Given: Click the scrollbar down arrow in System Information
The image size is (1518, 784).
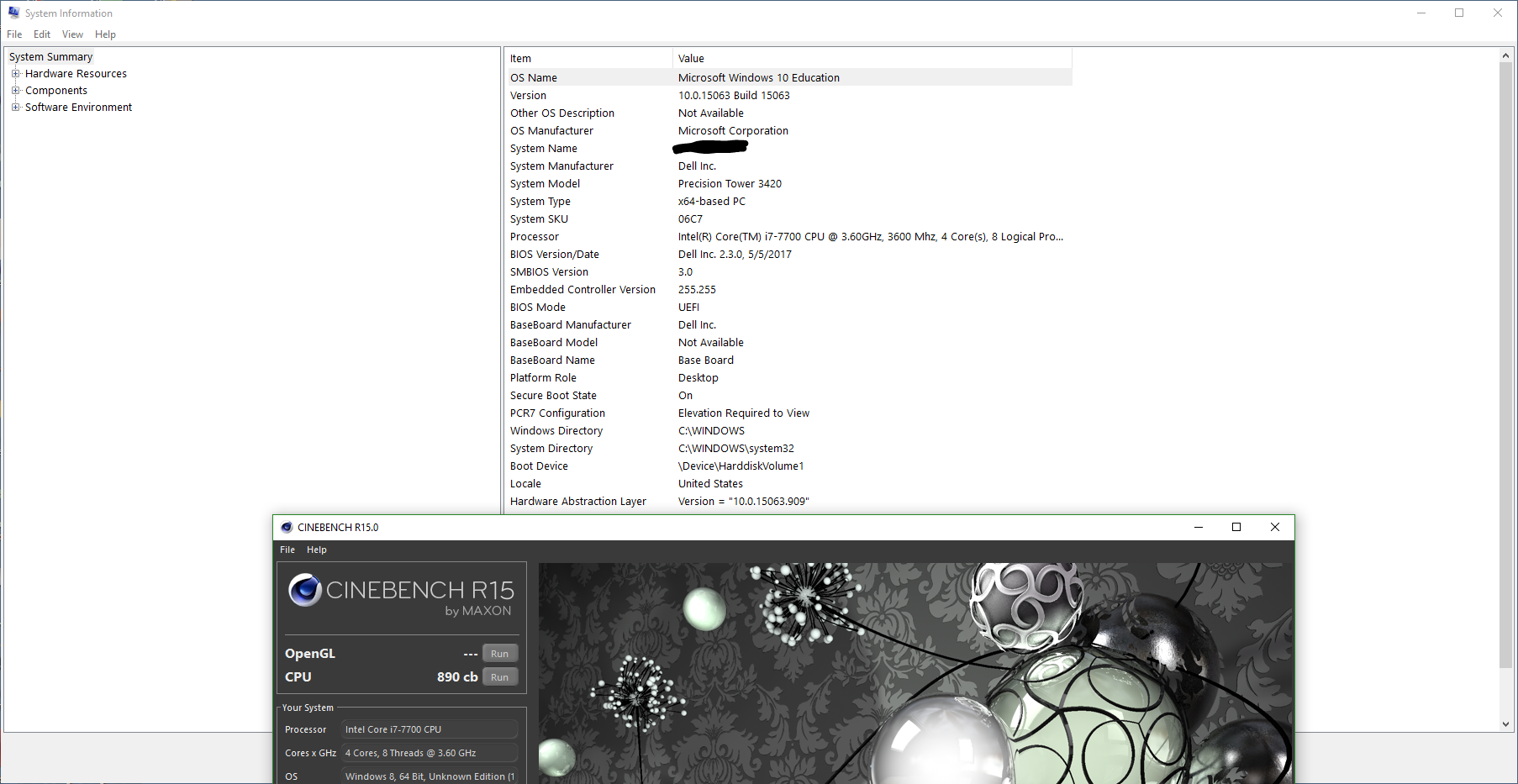Looking at the screenshot, I should click(x=1505, y=723).
